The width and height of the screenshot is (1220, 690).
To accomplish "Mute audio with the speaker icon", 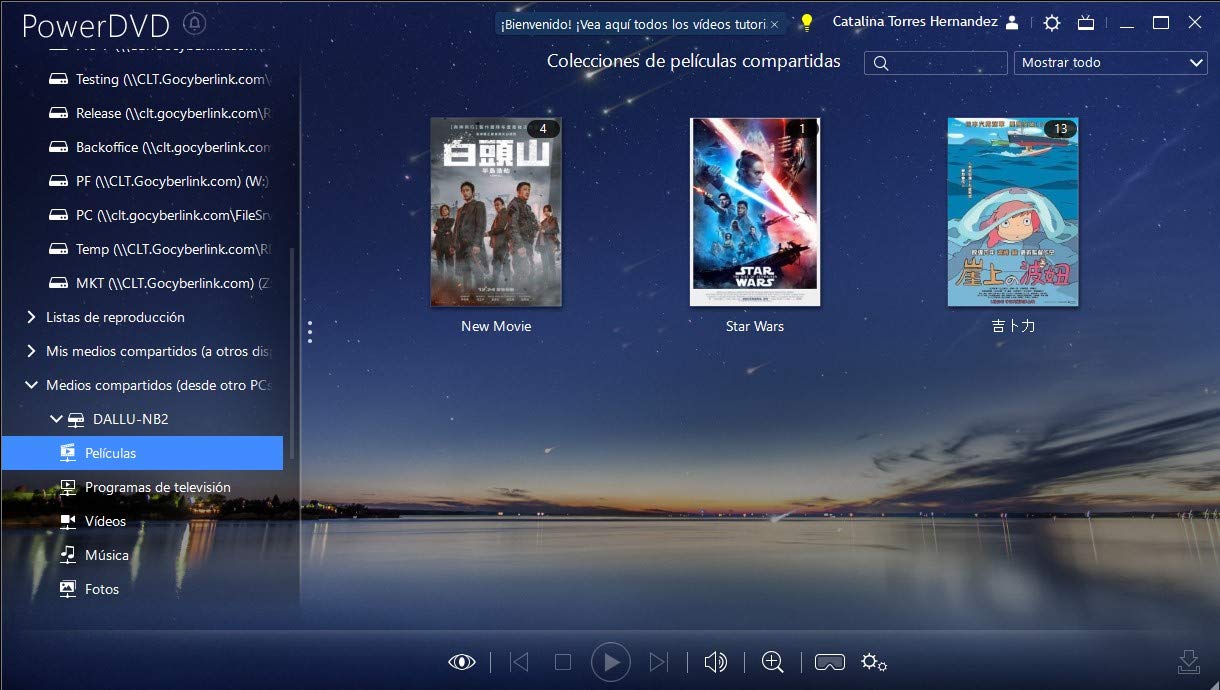I will click(x=715, y=661).
